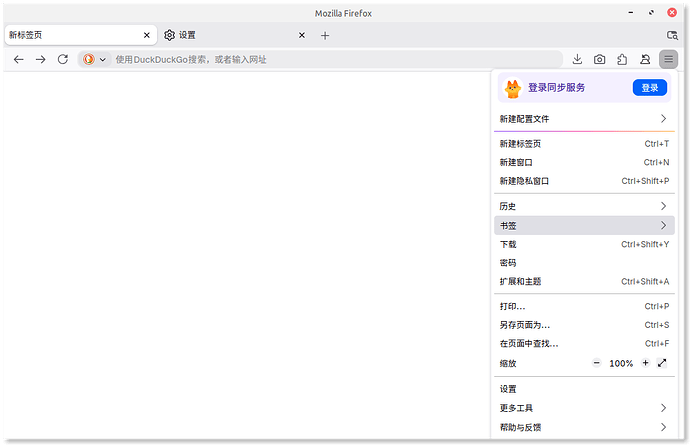This screenshot has width=690, height=445.
Task: Expand 新建配置文件 submenu
Action: click(584, 119)
